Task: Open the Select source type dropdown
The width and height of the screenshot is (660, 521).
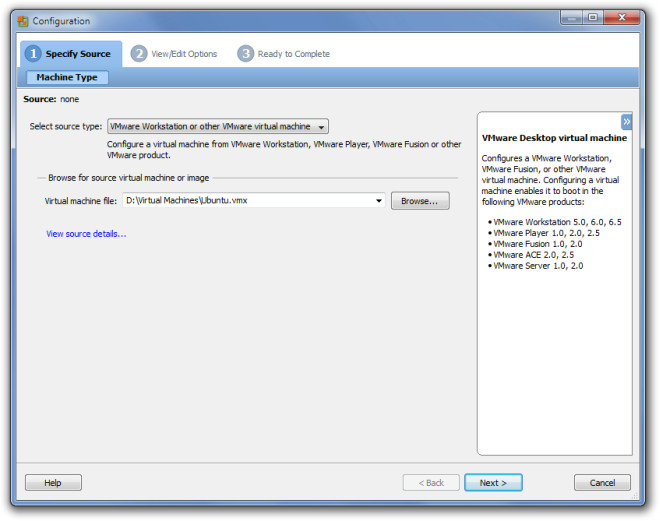Action: [x=218, y=126]
